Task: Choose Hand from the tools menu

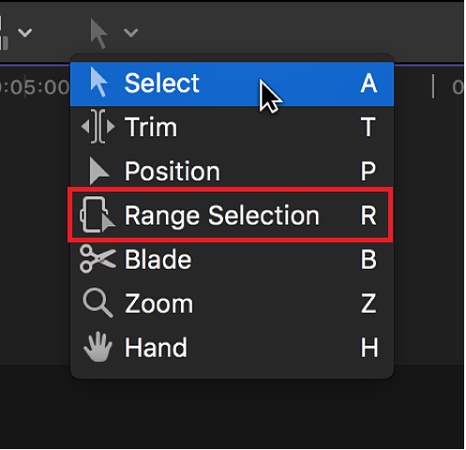Action: (232, 347)
